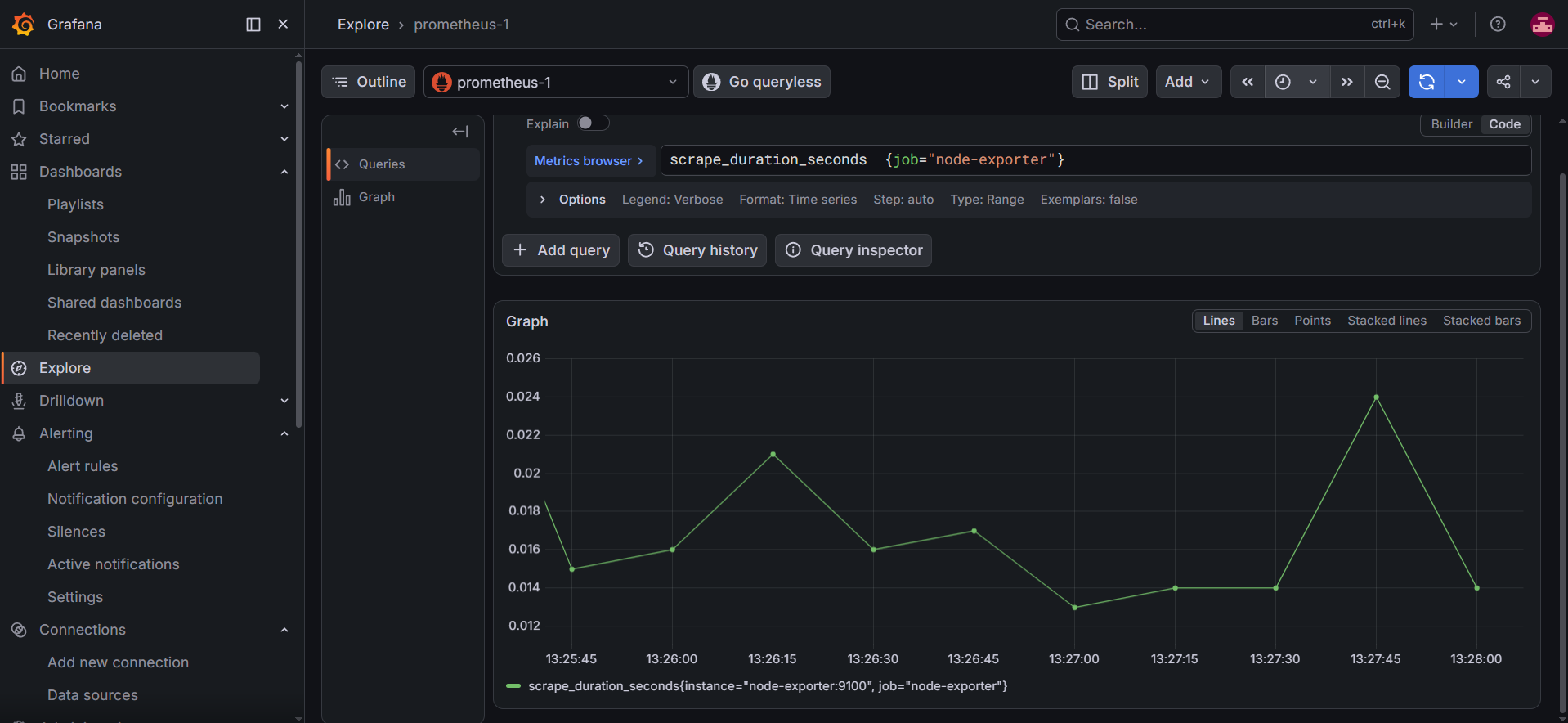Click the Query history button
The width and height of the screenshot is (1568, 723).
(x=697, y=250)
